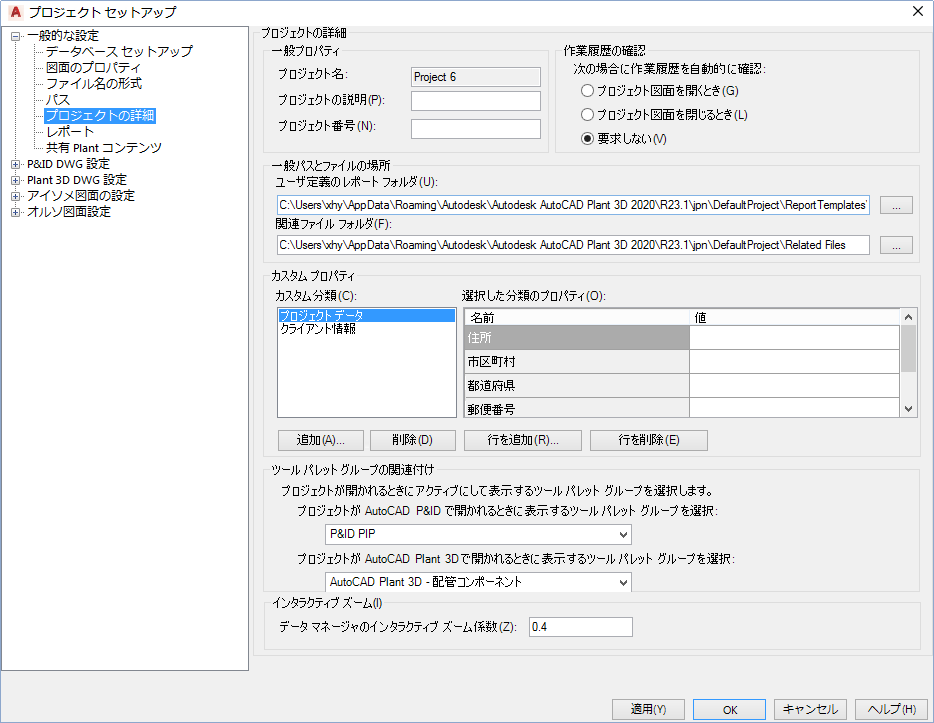The height and width of the screenshot is (723, 934).
Task: Select プロジェクト データ in custom category list
Action: pyautogui.click(x=366, y=316)
